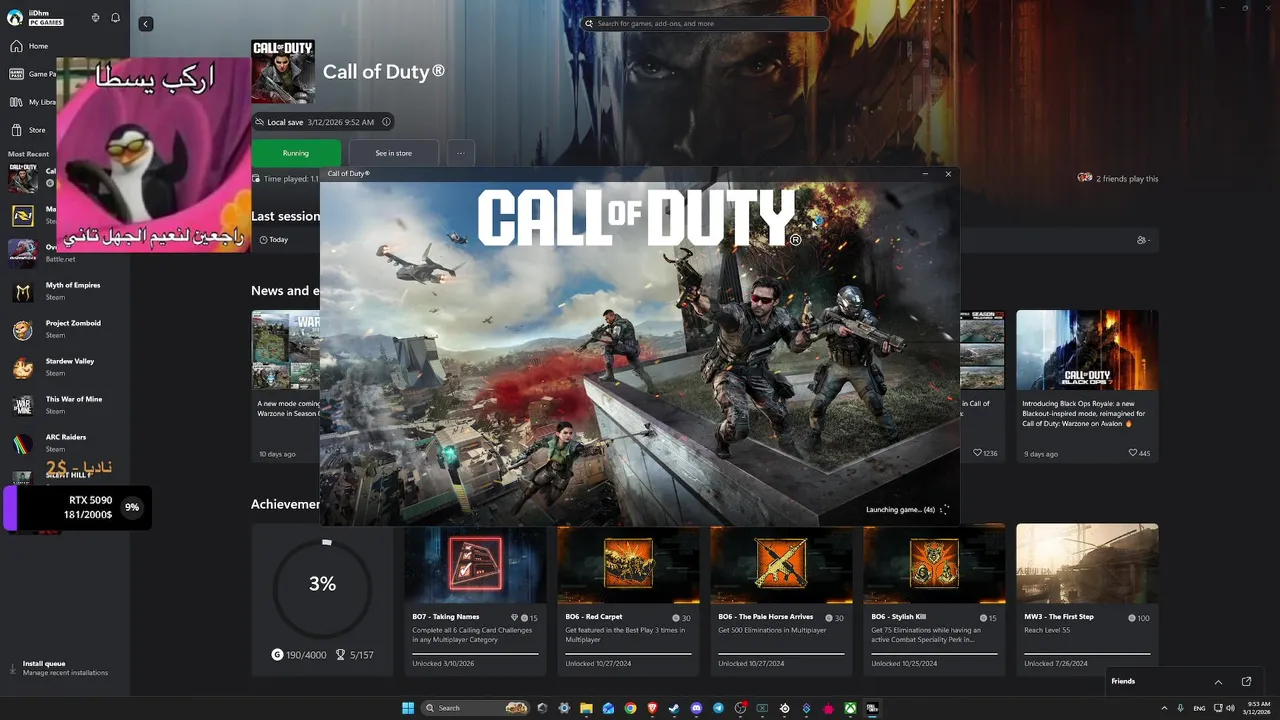Click the 5/157 trophy count
The height and width of the screenshot is (720, 1280).
click(x=354, y=655)
